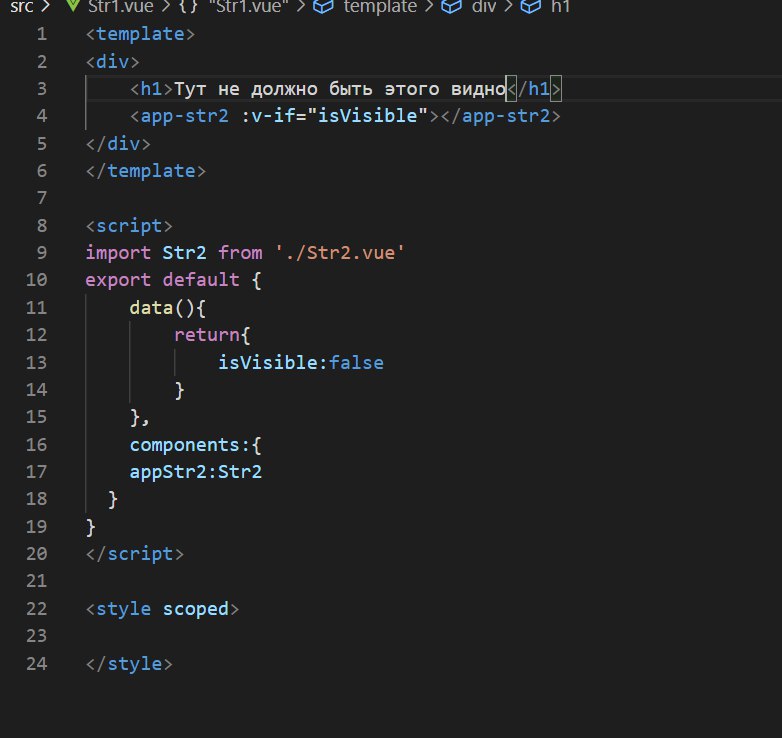Image resolution: width=782 pixels, height=738 pixels.
Task: Click the opening template tag on line 1
Action: coord(140,34)
